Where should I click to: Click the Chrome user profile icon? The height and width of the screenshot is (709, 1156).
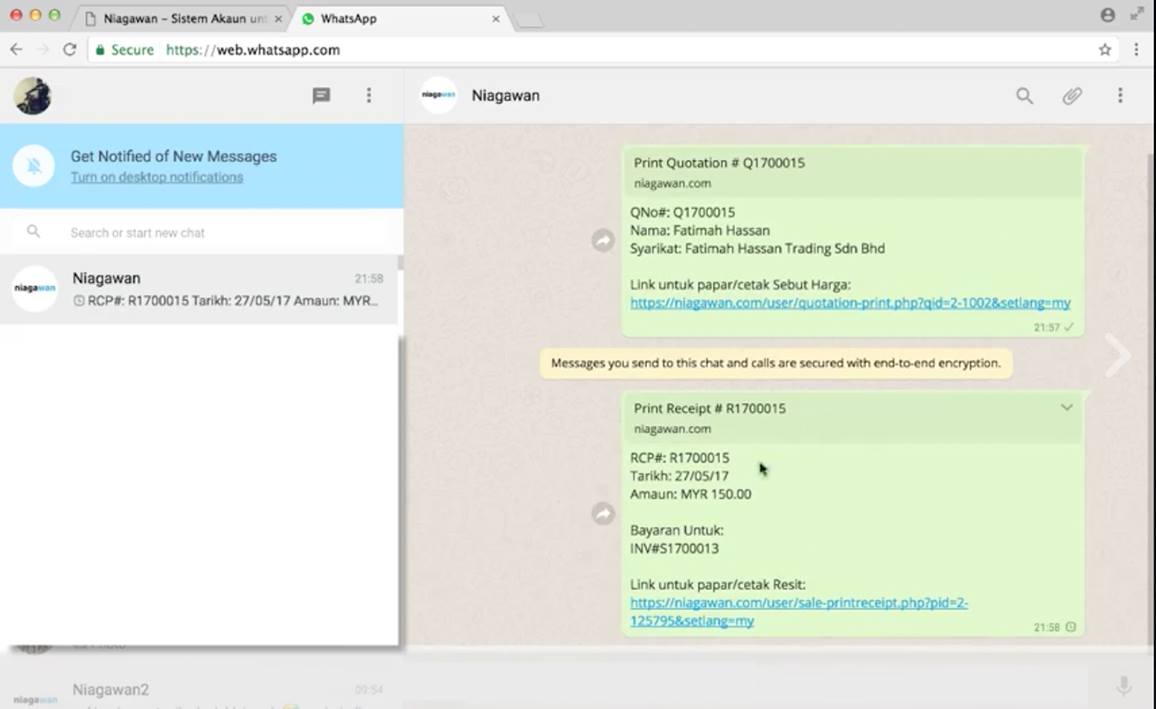tap(1107, 15)
